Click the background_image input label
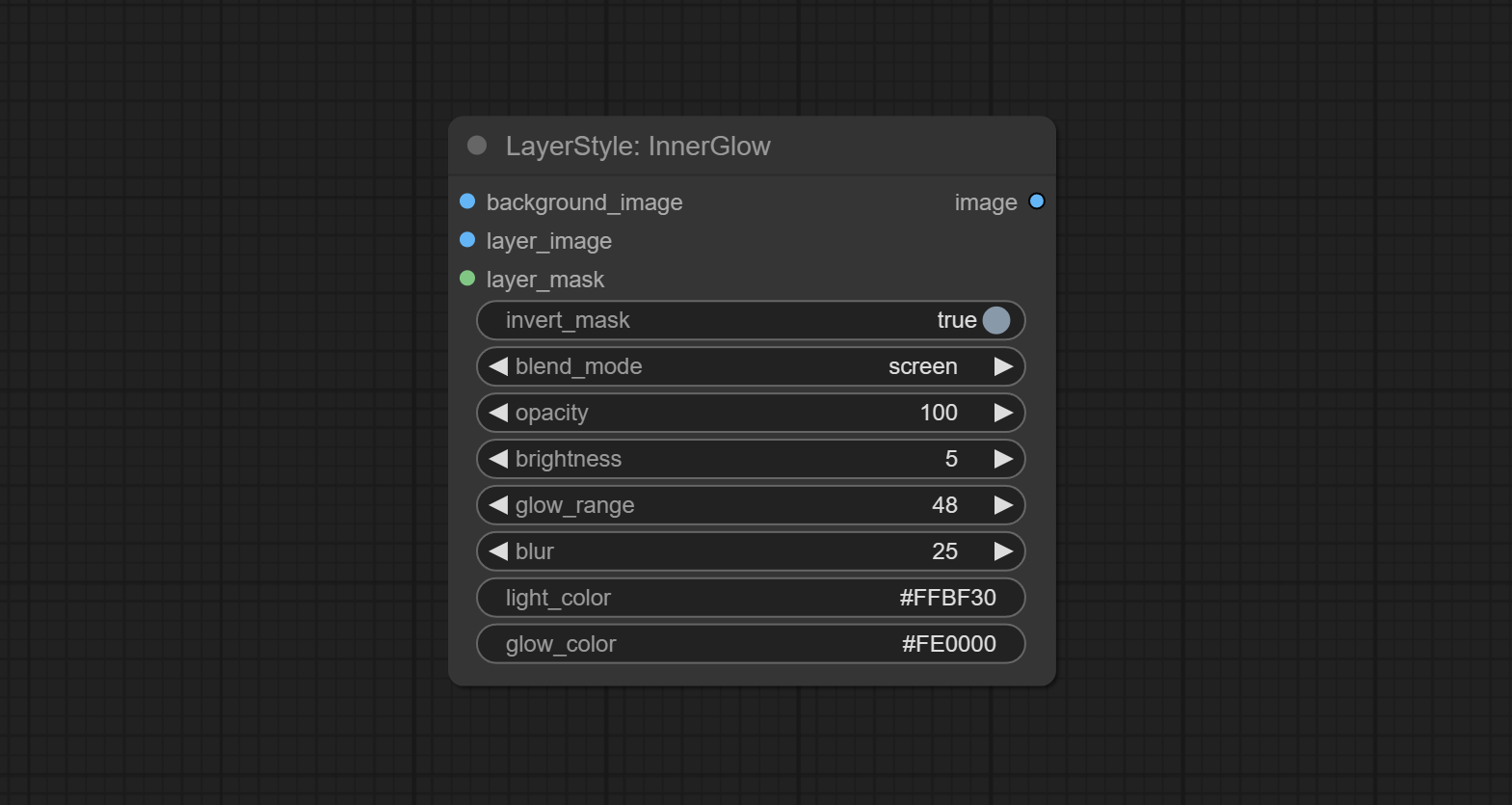The image size is (1512, 805). 584,202
